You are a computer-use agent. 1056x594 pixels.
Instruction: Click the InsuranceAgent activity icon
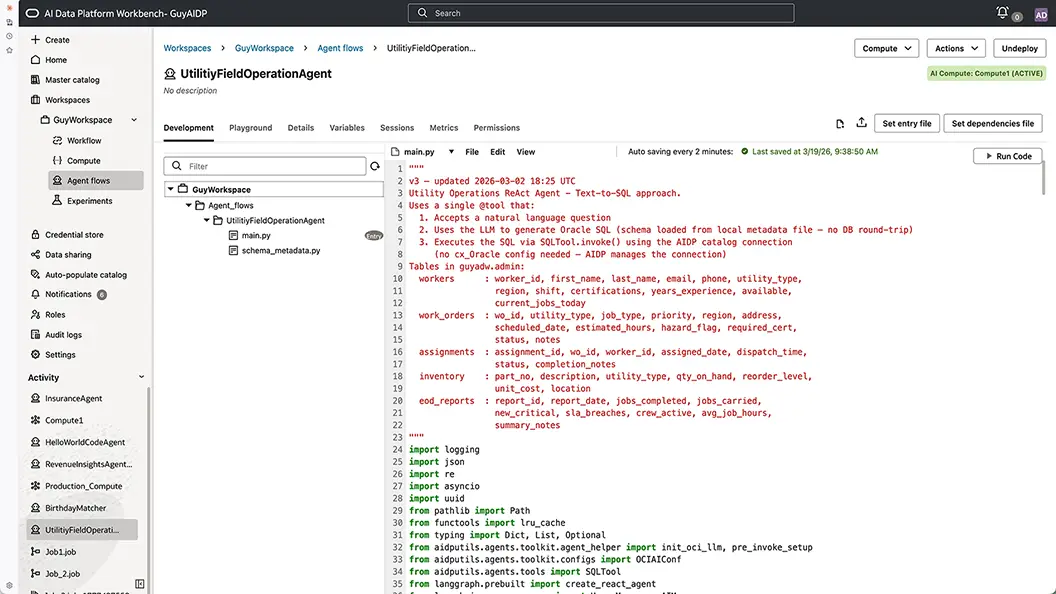tap(36, 398)
